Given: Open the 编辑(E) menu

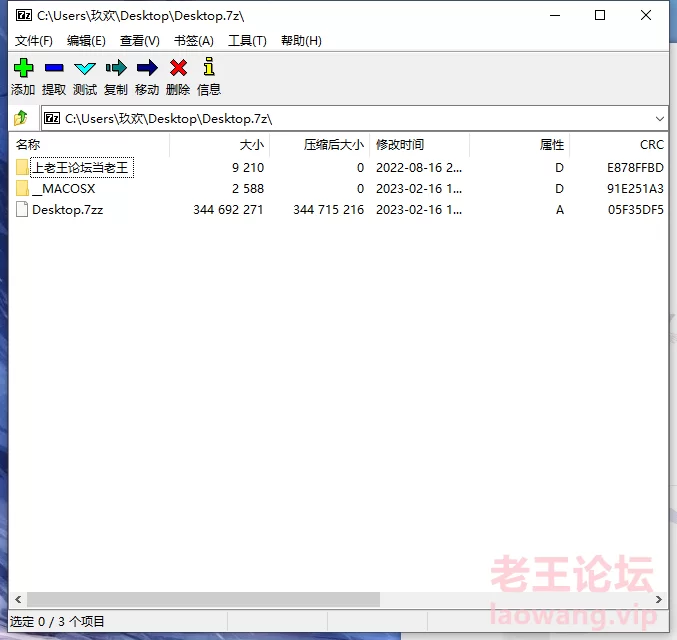Looking at the screenshot, I should (x=86, y=41).
